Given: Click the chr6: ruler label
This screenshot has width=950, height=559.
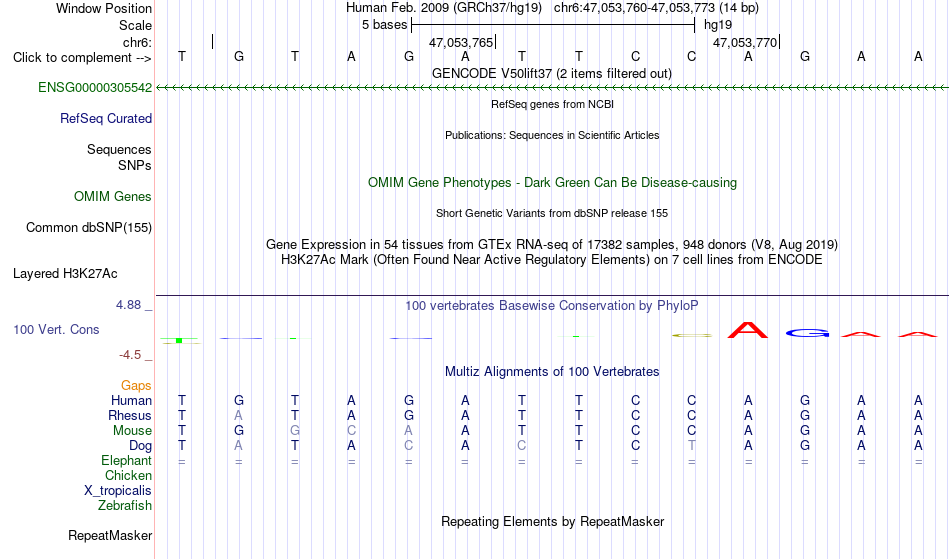Looking at the screenshot, I should tap(138, 42).
